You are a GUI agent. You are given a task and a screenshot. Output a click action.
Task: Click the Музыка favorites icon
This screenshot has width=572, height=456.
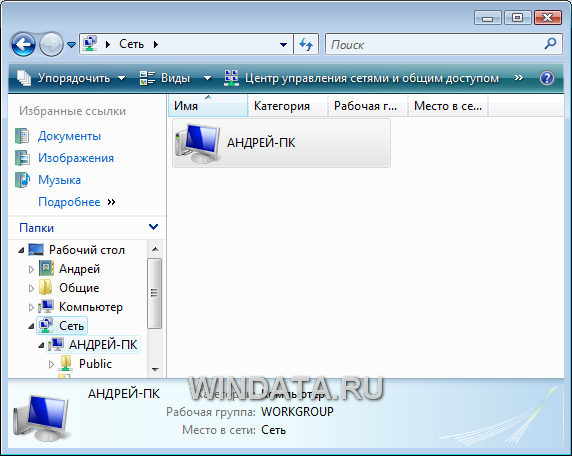tap(22, 180)
